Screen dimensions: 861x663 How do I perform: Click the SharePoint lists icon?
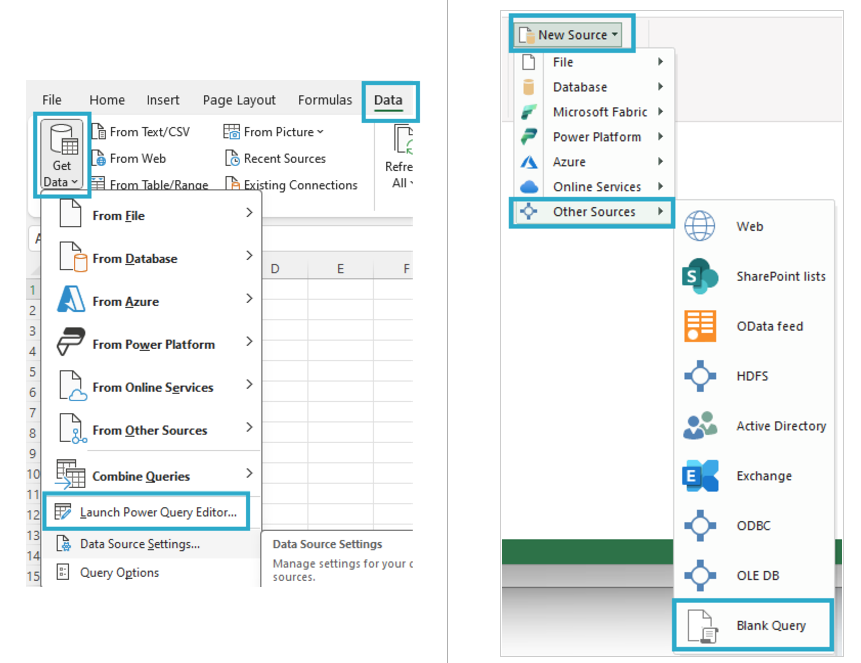tap(700, 276)
